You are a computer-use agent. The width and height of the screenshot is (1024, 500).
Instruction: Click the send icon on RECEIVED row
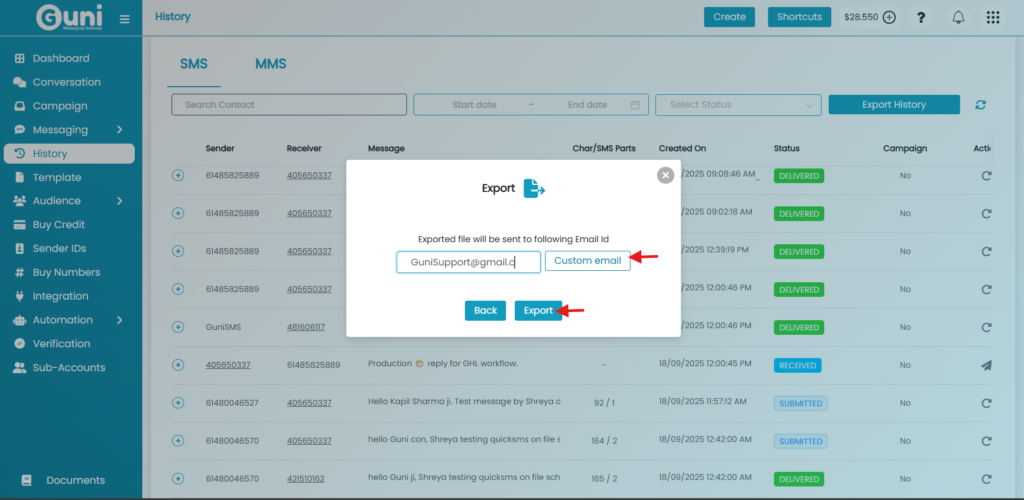[x=986, y=365]
